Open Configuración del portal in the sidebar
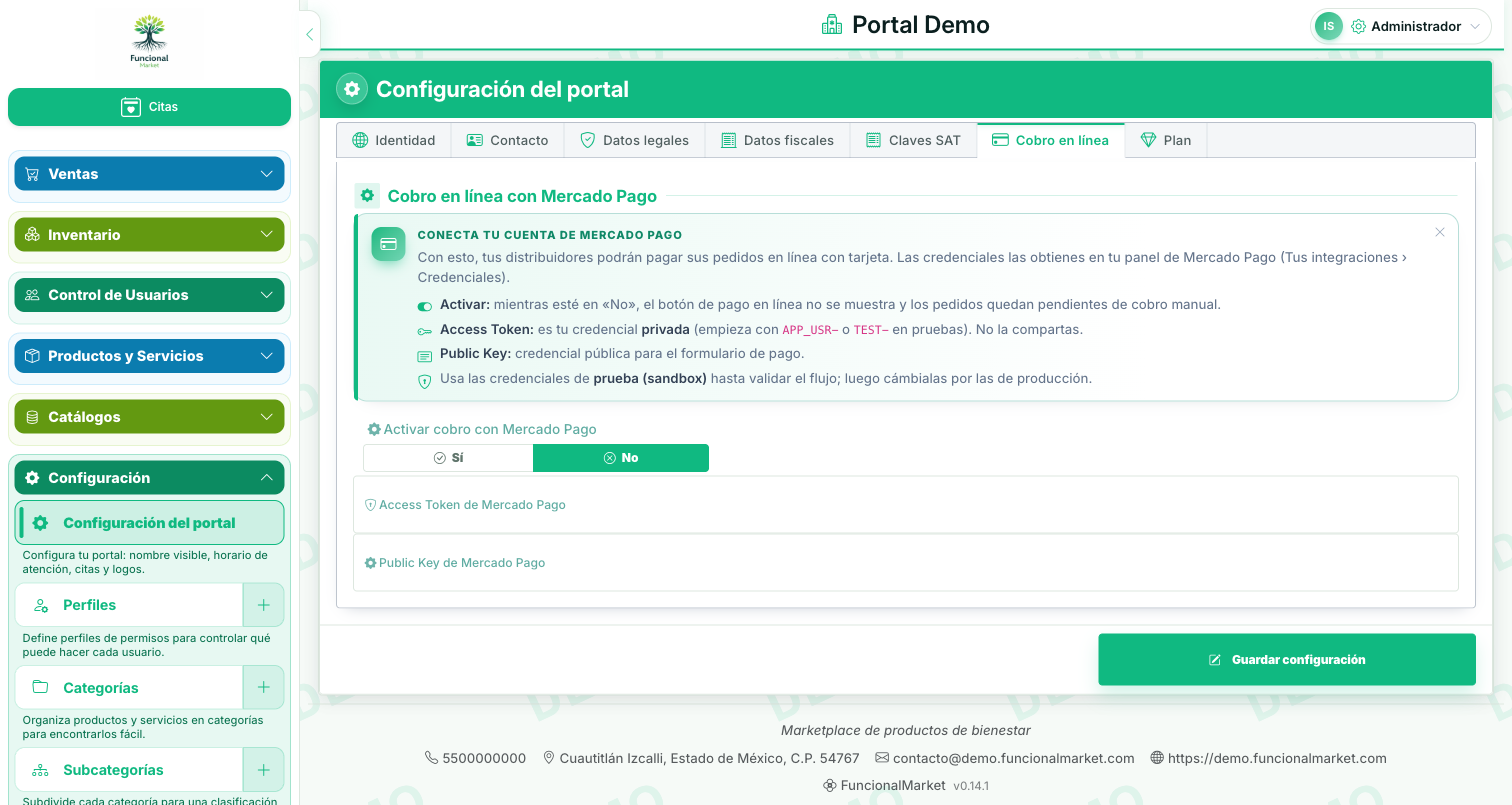Viewport: 1512px width, 805px height. [150, 523]
